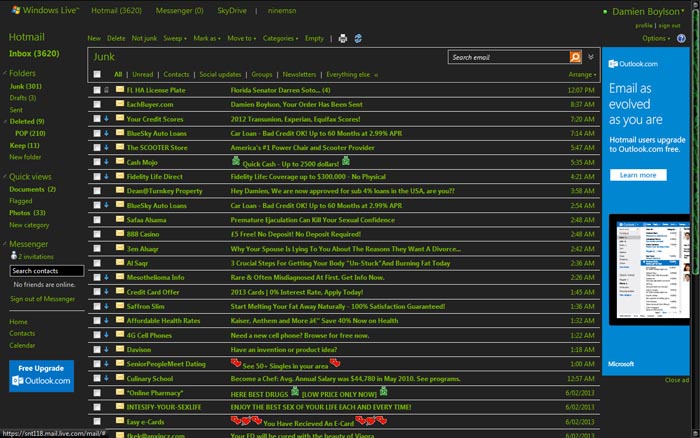Click low-priority arrow on Saffron Slim row
The image size is (700, 438).
point(106,306)
